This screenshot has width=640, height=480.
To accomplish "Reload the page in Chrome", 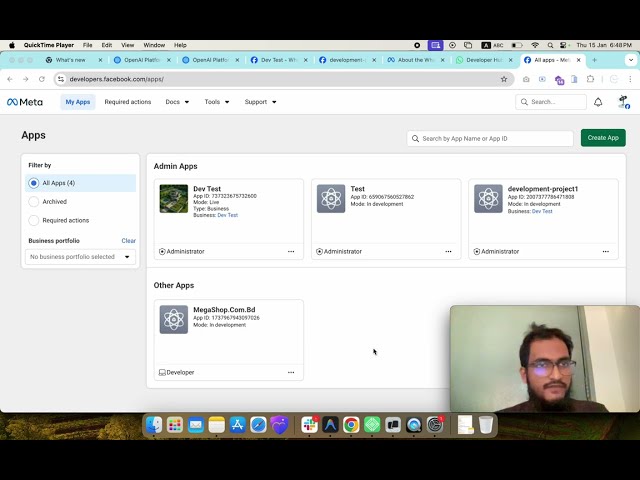I will (x=42, y=79).
